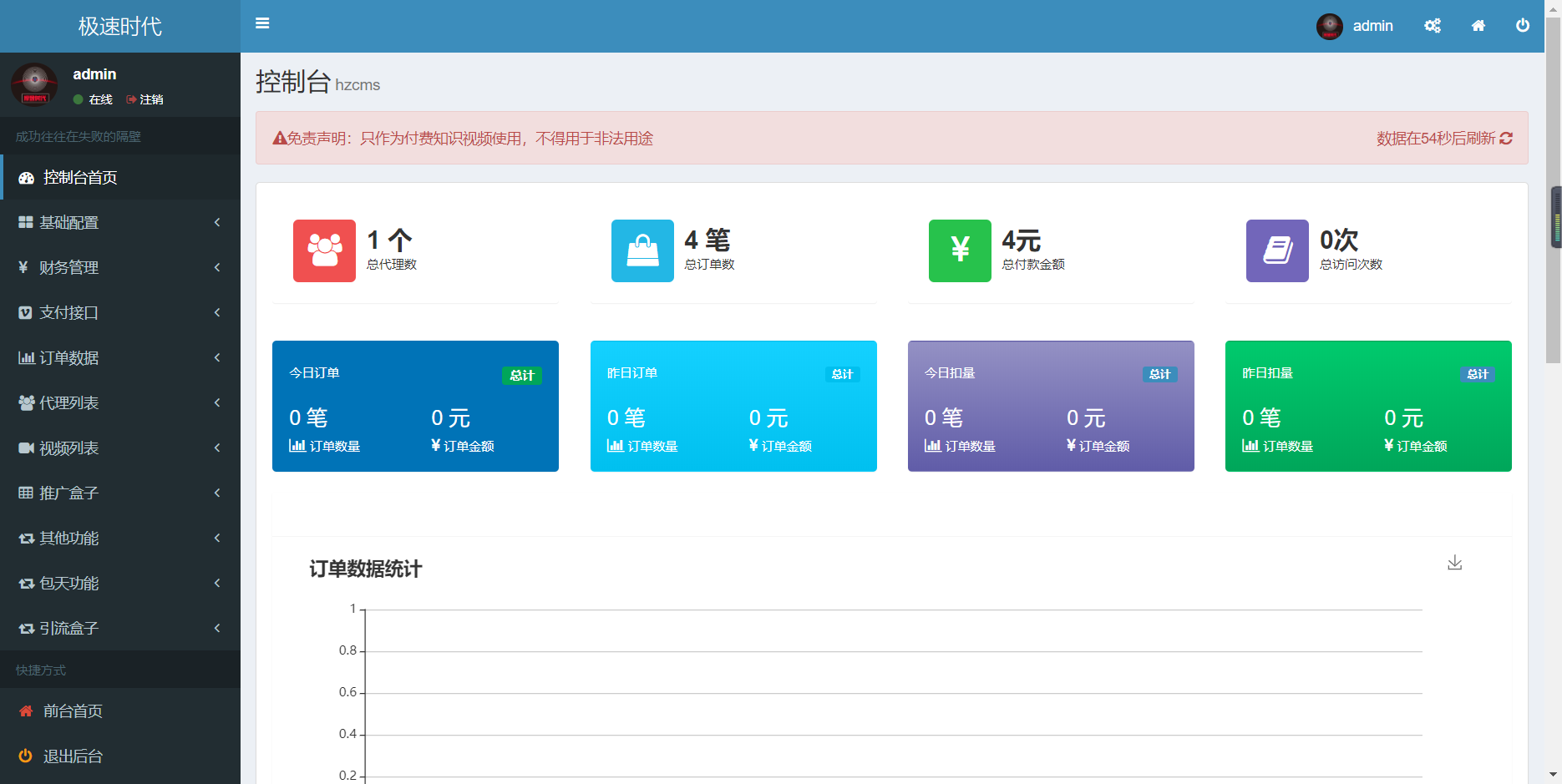
Task: Click the 代理列表 sidebar entry
Action: pyautogui.click(x=68, y=402)
